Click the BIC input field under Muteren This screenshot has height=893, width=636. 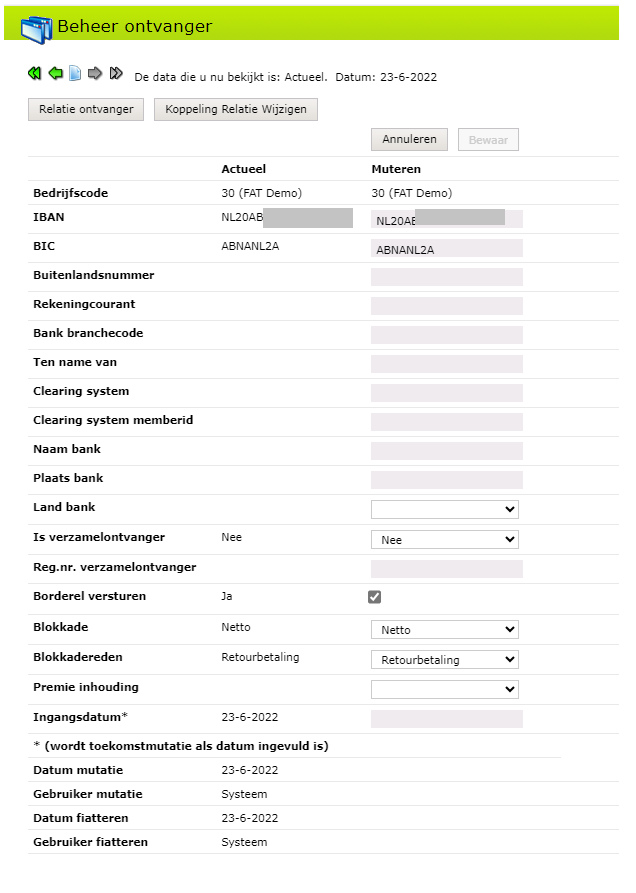coord(447,249)
